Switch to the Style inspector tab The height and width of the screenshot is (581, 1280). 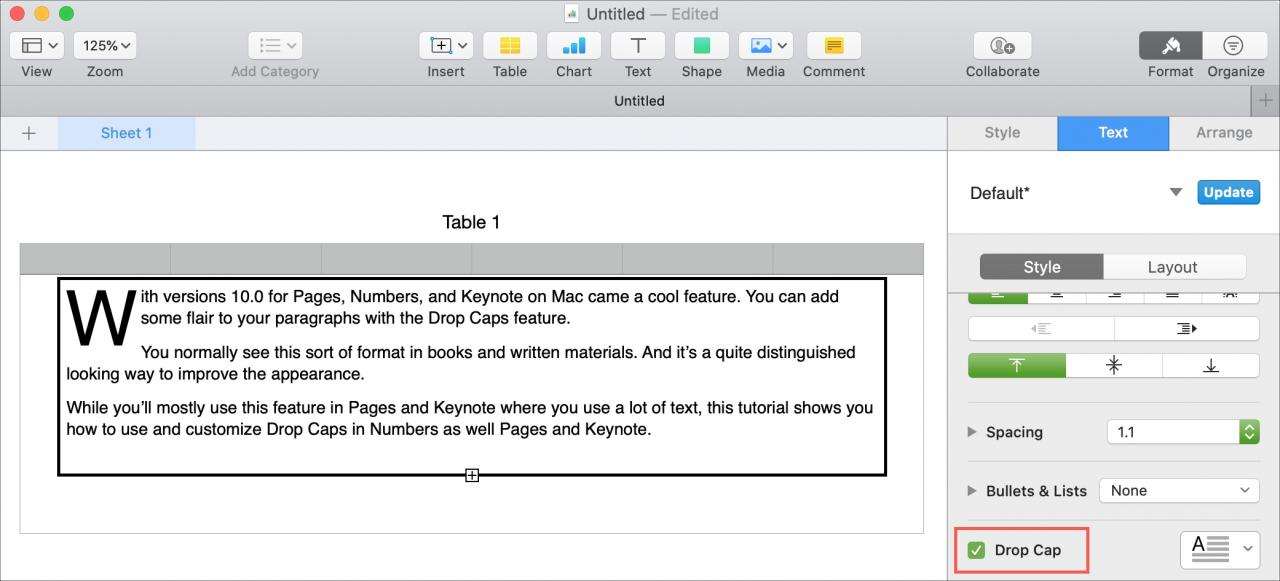click(1002, 133)
